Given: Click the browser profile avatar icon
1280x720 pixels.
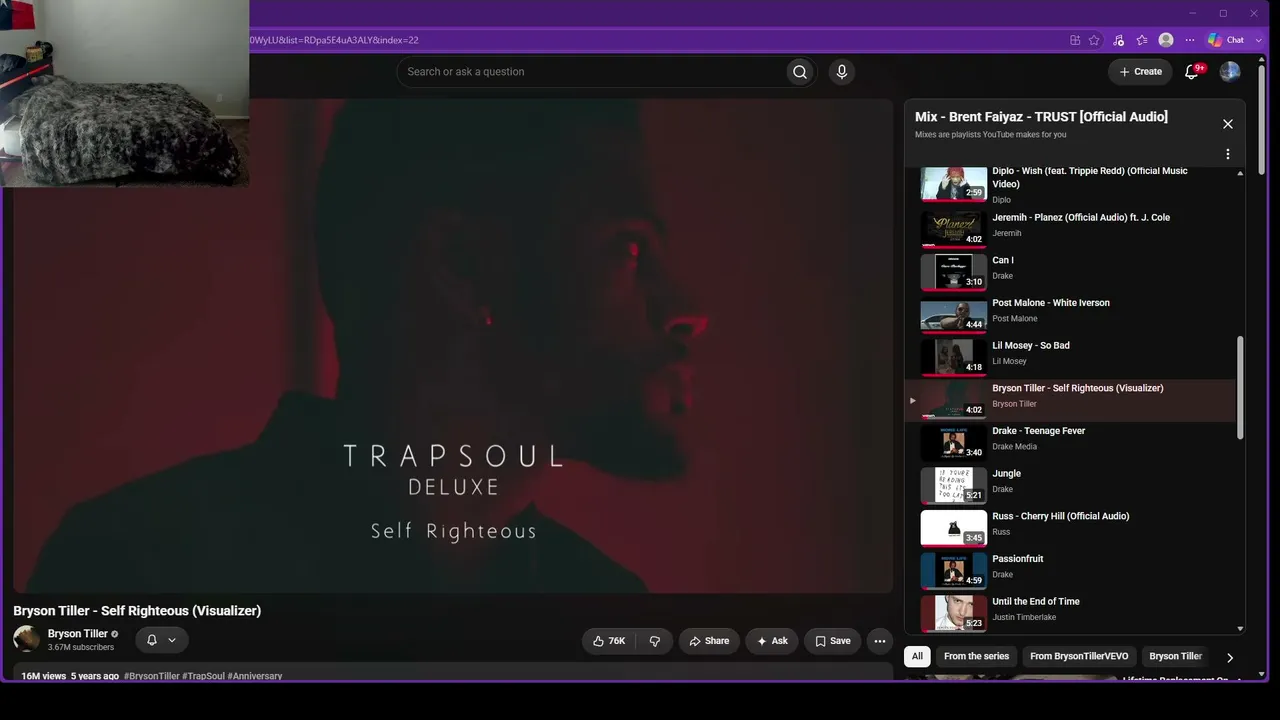Looking at the screenshot, I should pos(1166,40).
